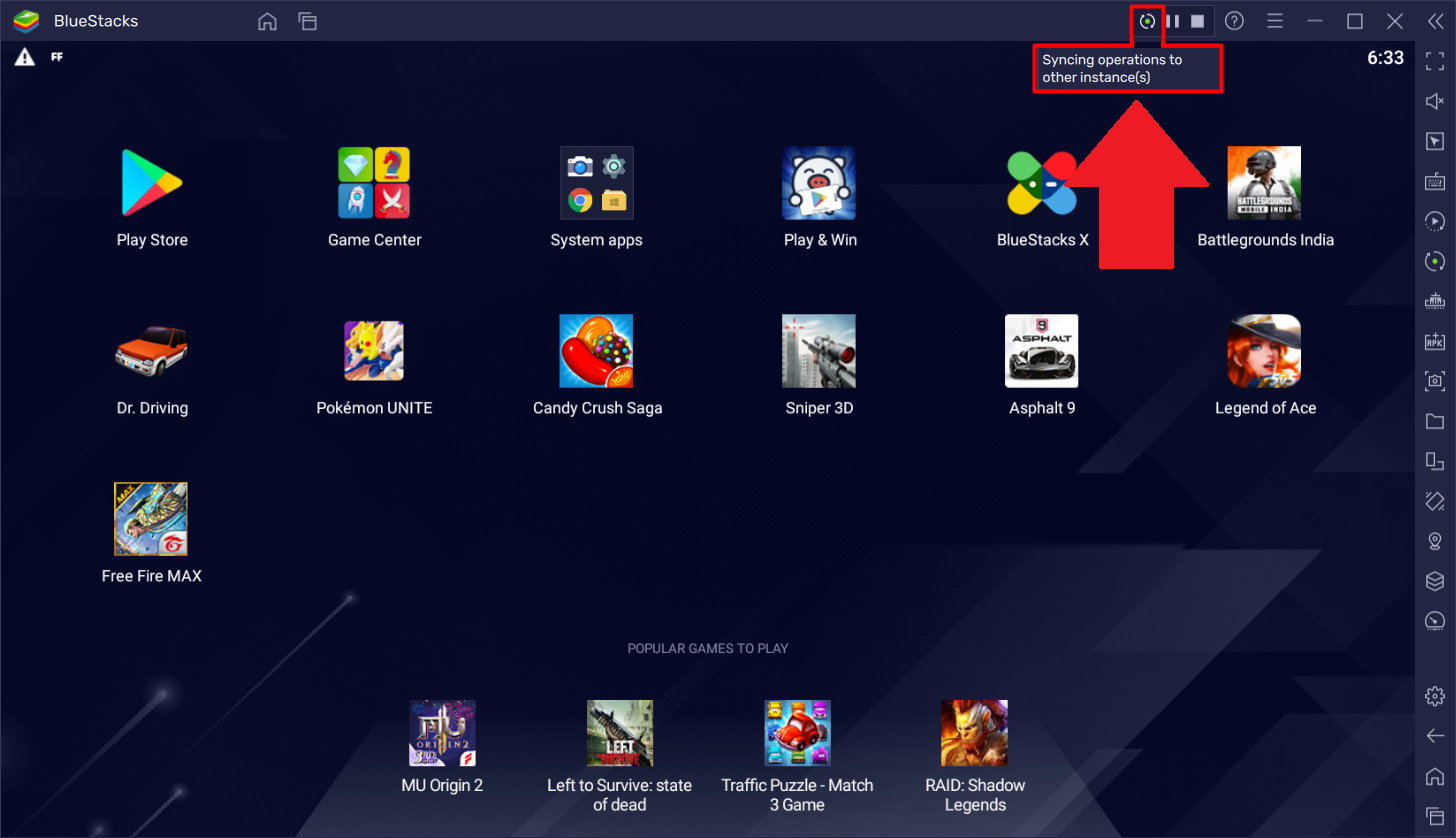The image size is (1456, 838).
Task: Open the System apps folder
Action: click(597, 183)
